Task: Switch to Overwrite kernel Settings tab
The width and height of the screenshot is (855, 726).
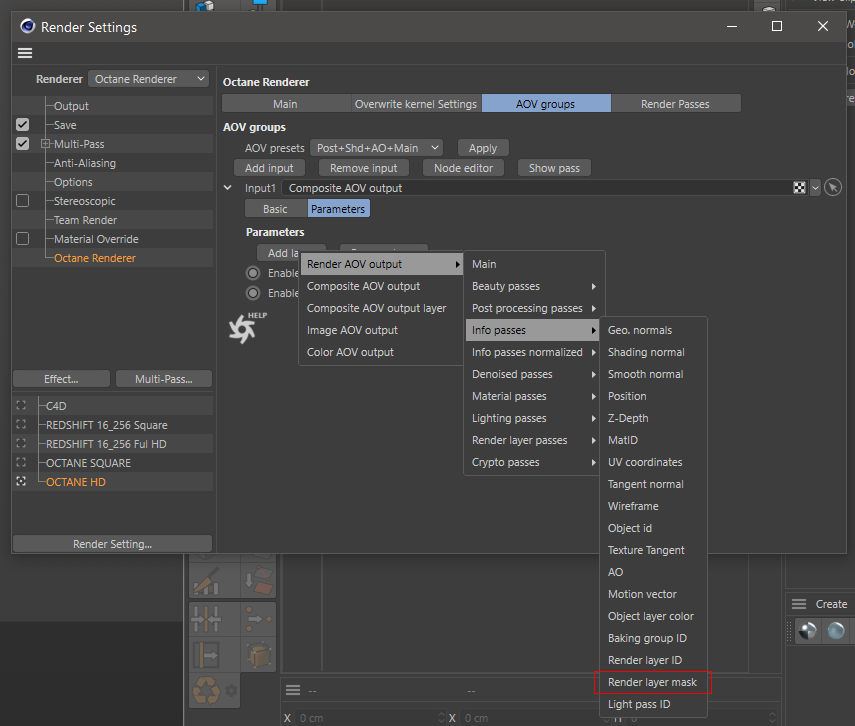Action: coord(416,104)
